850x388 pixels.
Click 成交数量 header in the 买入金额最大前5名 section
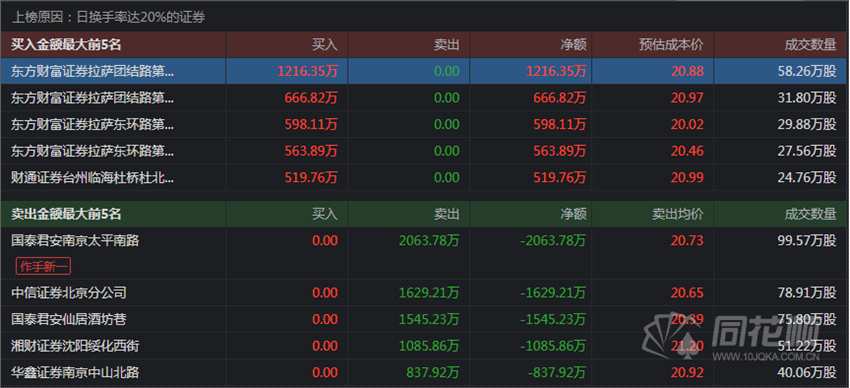[810, 45]
